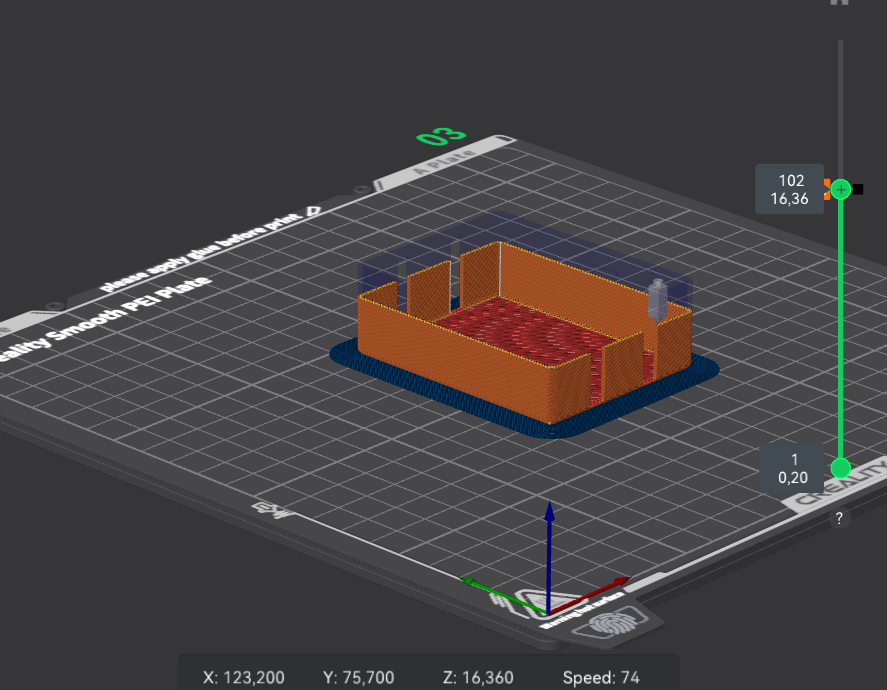Image resolution: width=887 pixels, height=690 pixels.
Task: Click the lower layer slider handle at layer 1
Action: point(841,468)
